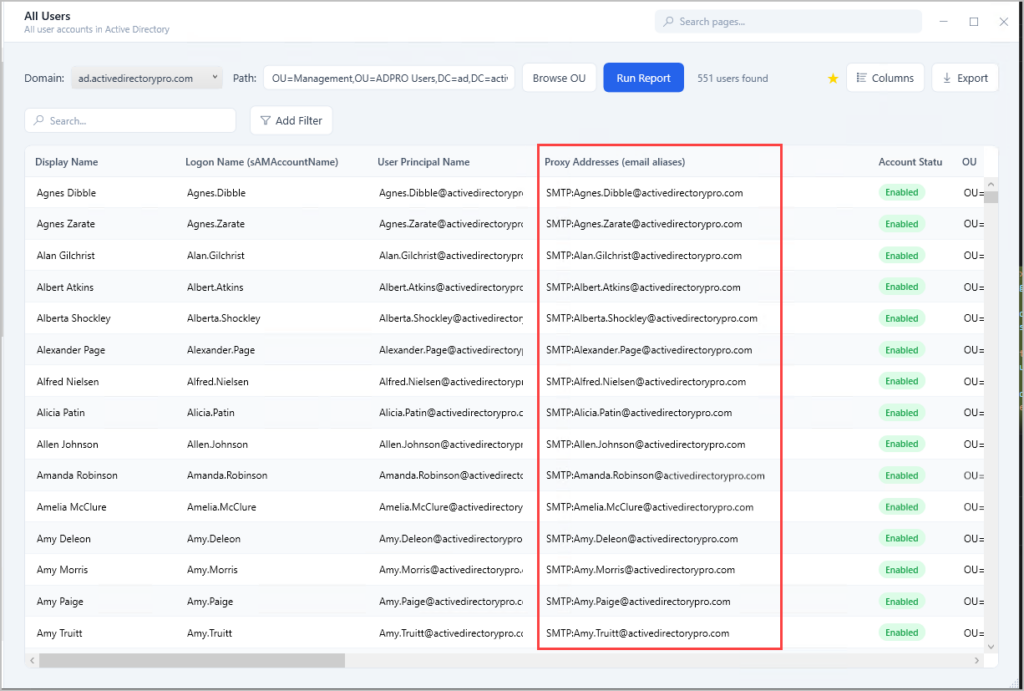This screenshot has width=1024, height=691.
Task: Select the Agnes Dibble display name
Action: tap(66, 193)
